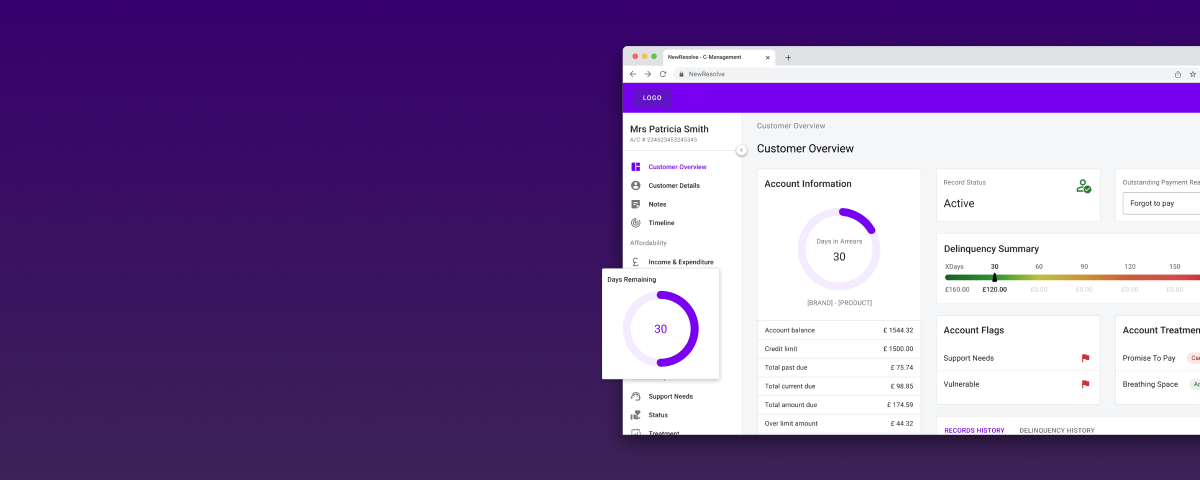The height and width of the screenshot is (480, 1200).
Task: Switch to the Delinquency History tab
Action: point(1056,430)
